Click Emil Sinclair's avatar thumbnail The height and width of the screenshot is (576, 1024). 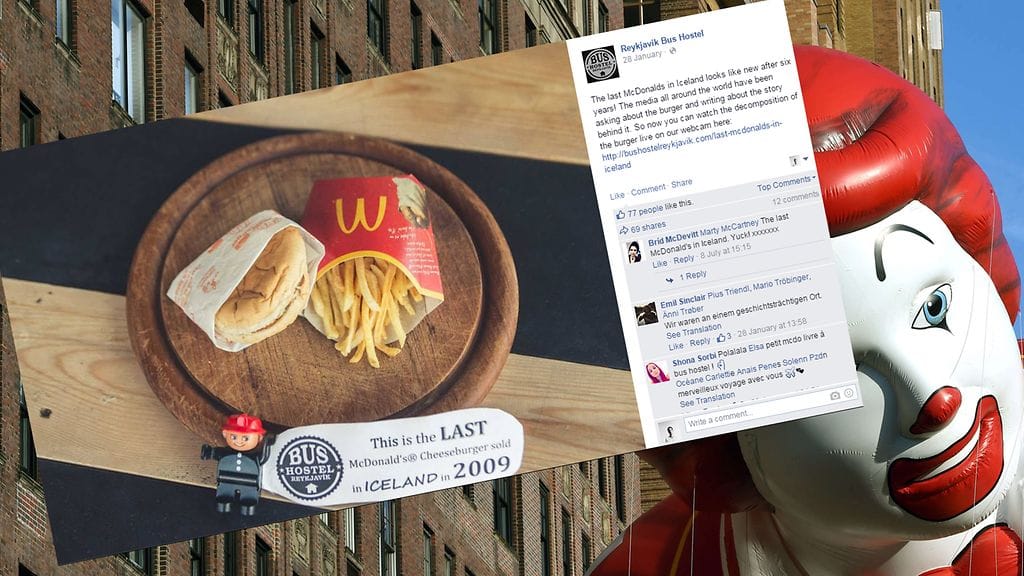[647, 314]
